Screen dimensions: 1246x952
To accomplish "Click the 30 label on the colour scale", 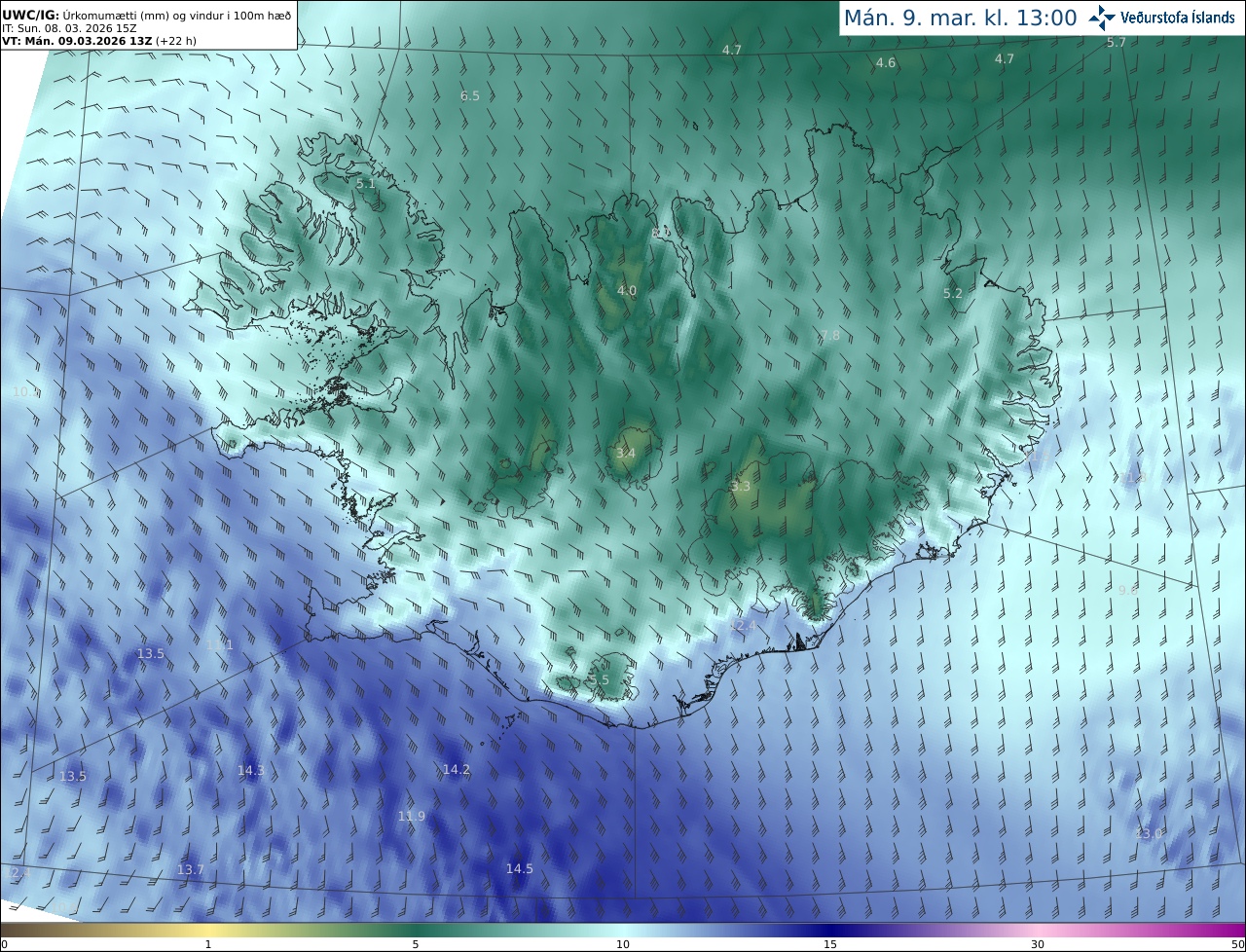I will (1038, 944).
